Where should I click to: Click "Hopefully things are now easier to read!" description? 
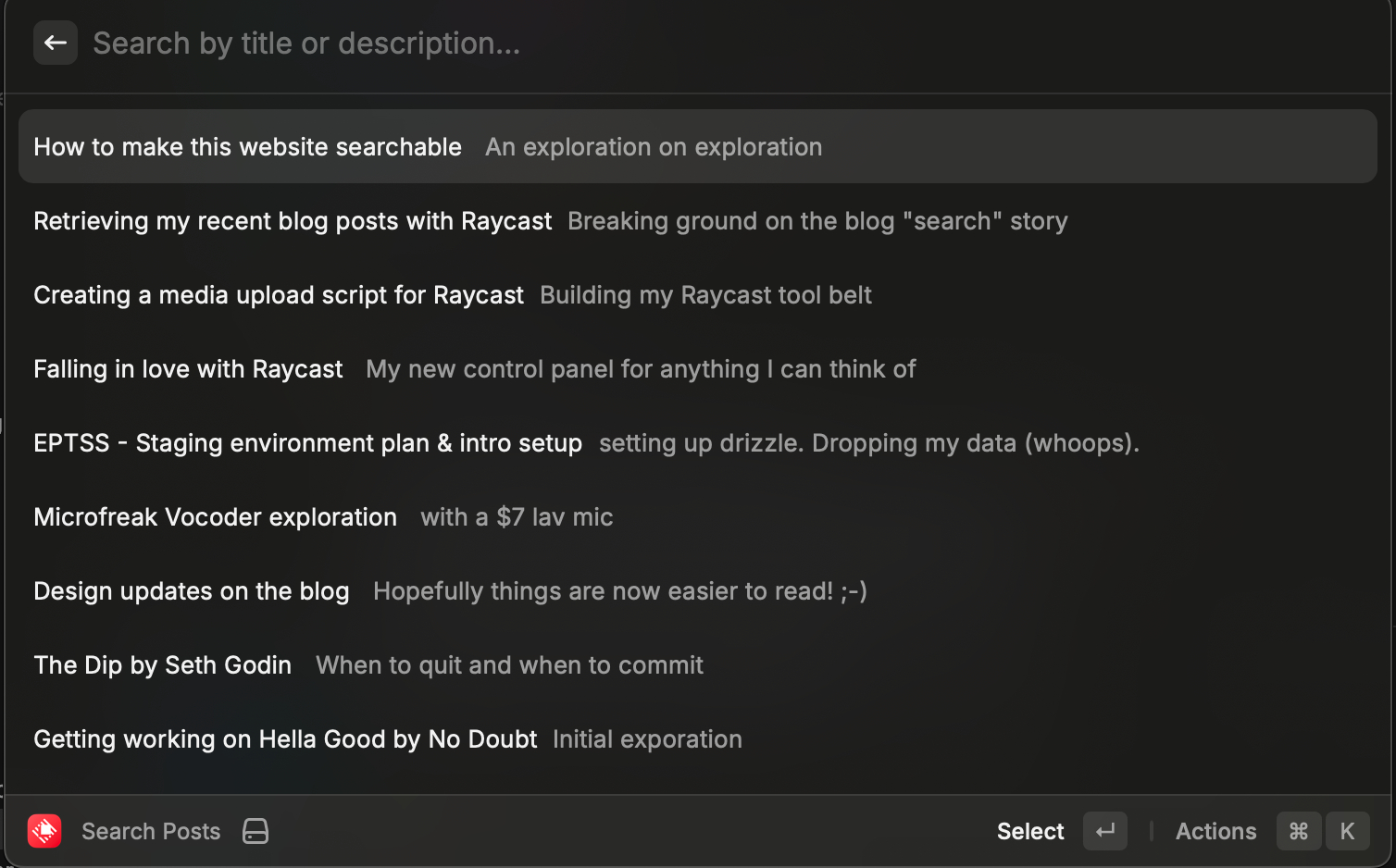click(620, 591)
